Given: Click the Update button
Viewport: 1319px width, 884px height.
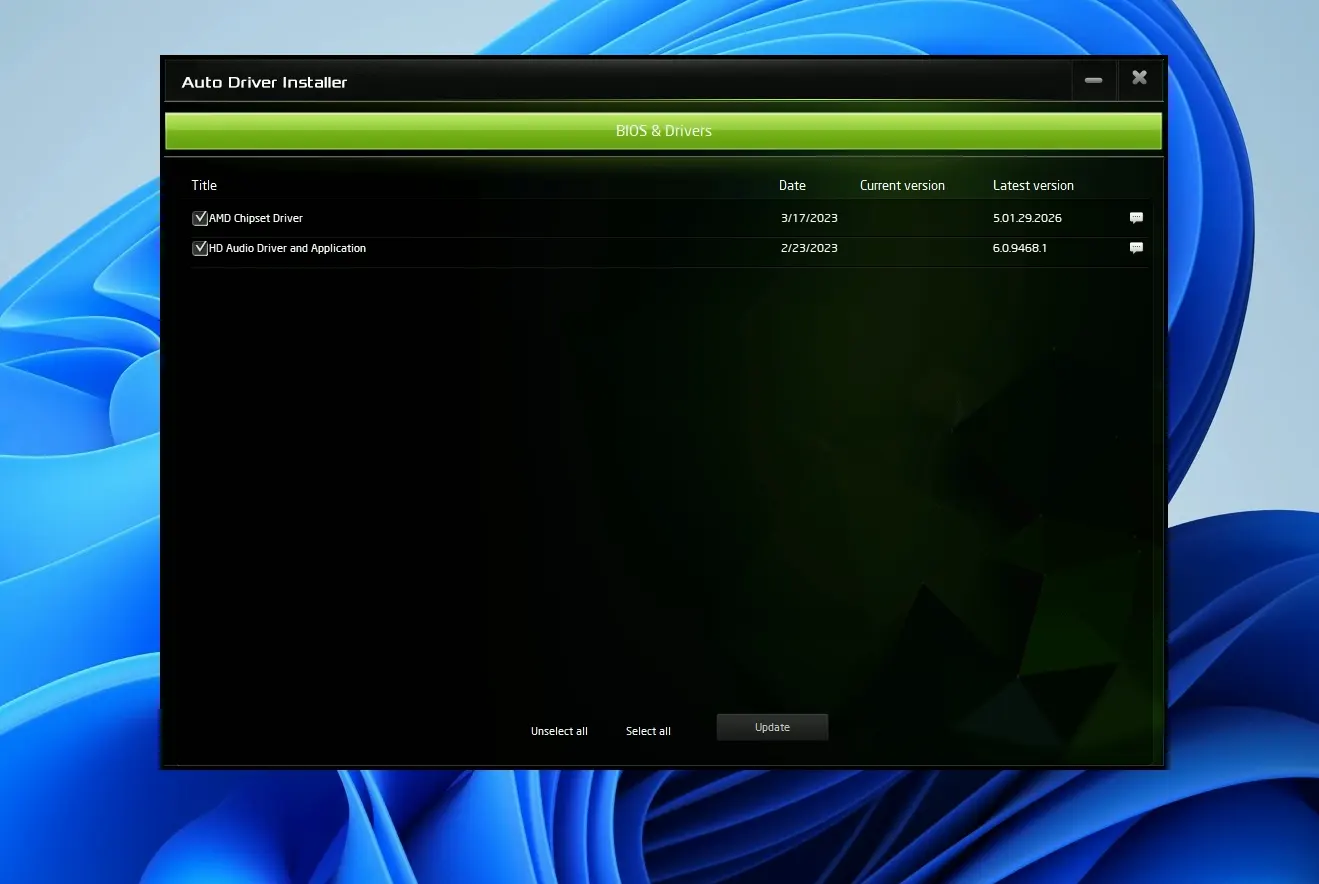Looking at the screenshot, I should click(772, 727).
